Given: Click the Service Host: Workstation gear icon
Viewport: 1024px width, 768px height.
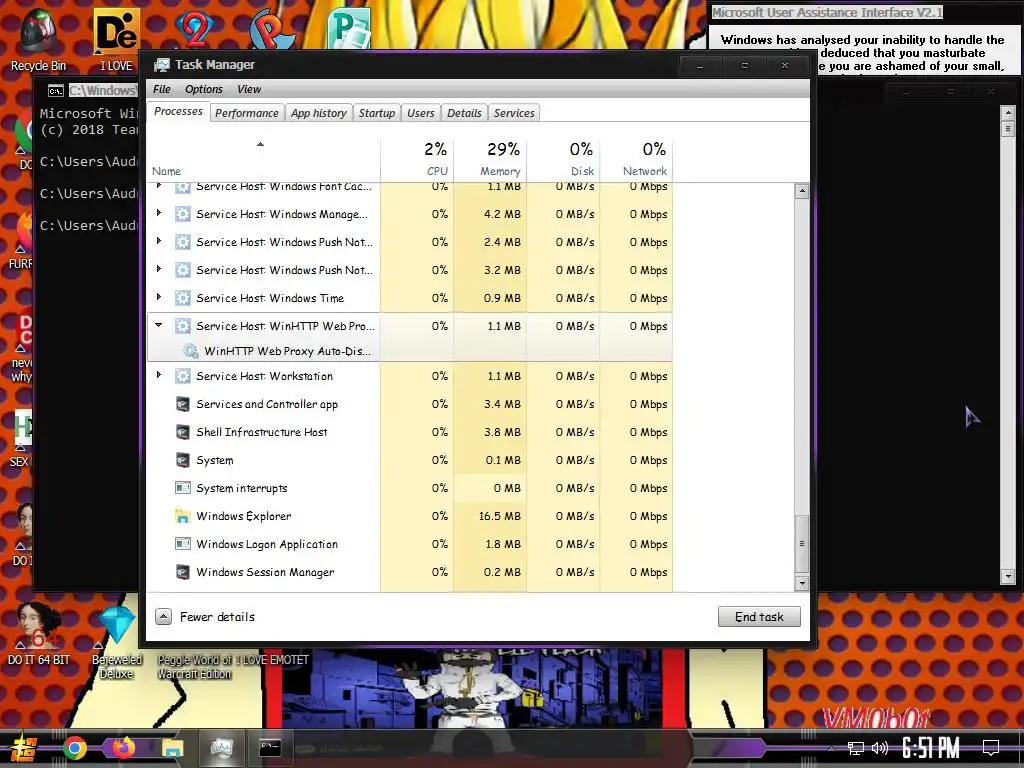Looking at the screenshot, I should pyautogui.click(x=183, y=376).
